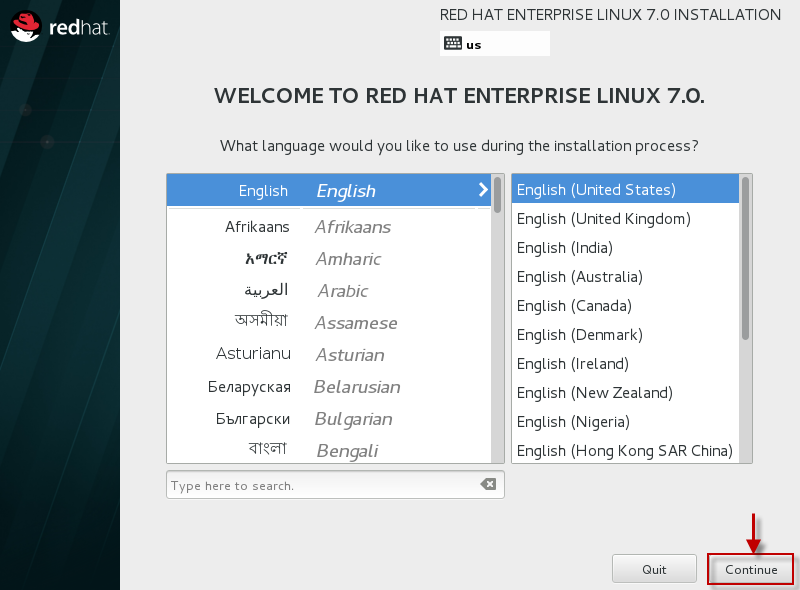
Task: Select Belarusian in the language list
Action: tap(329, 387)
